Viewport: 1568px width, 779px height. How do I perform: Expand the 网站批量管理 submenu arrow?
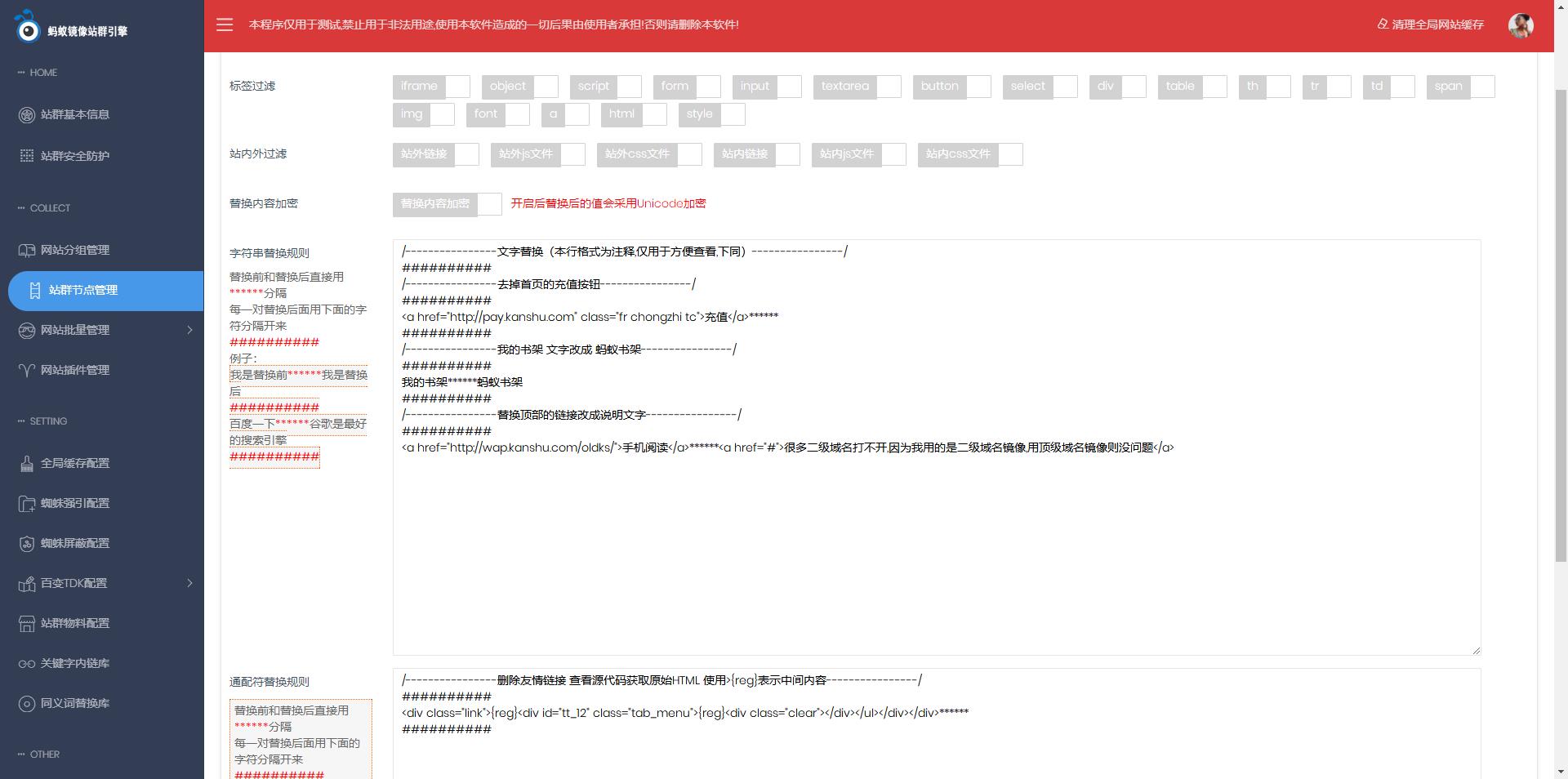click(x=189, y=330)
